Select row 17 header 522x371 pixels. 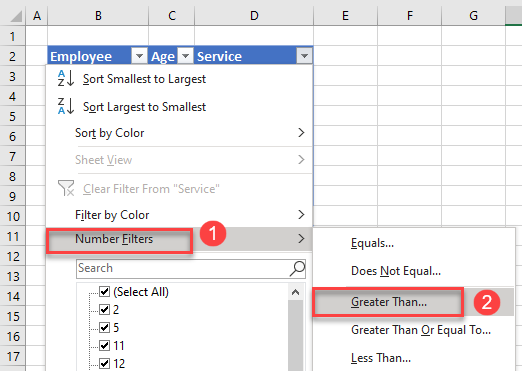[12, 356]
